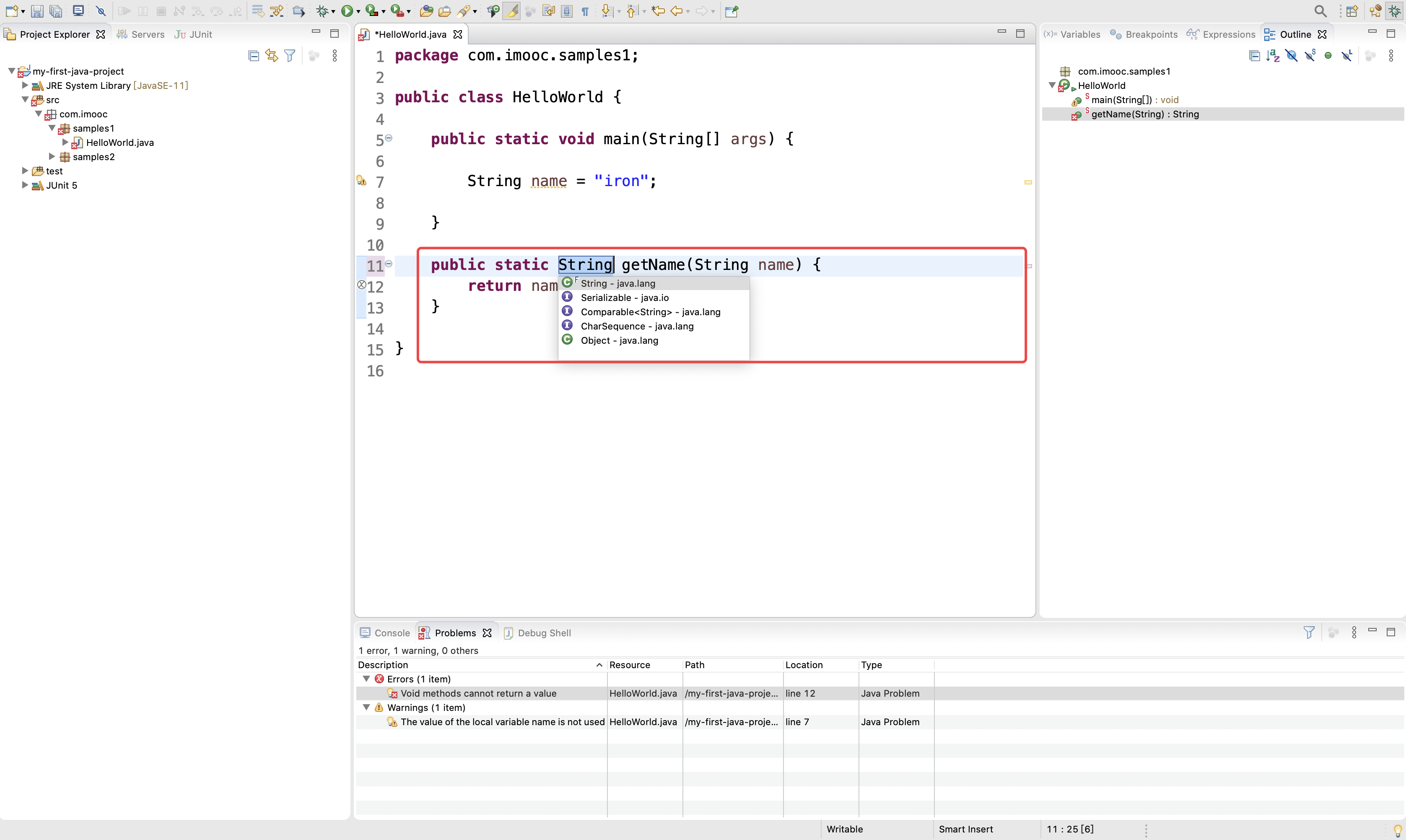
Task: Click the Collapse All icon in Outline
Action: (x=1254, y=55)
